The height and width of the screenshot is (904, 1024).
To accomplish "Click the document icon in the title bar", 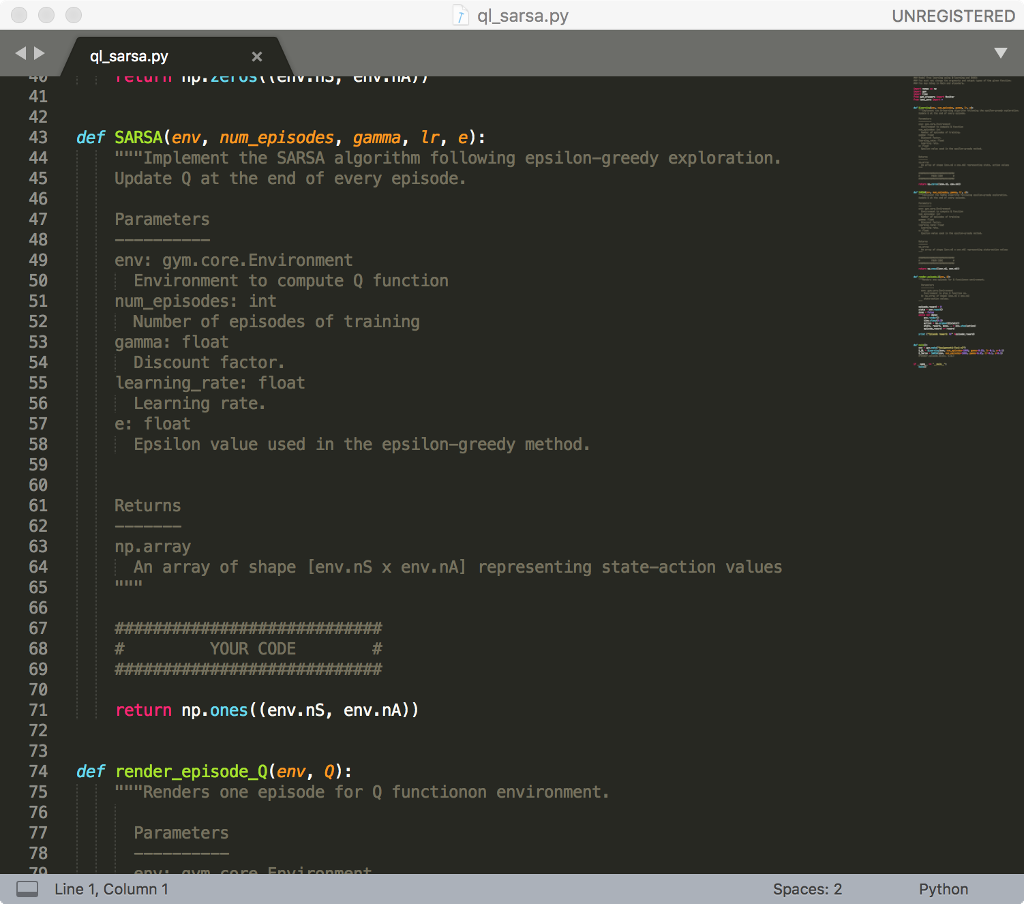I will (x=459, y=15).
